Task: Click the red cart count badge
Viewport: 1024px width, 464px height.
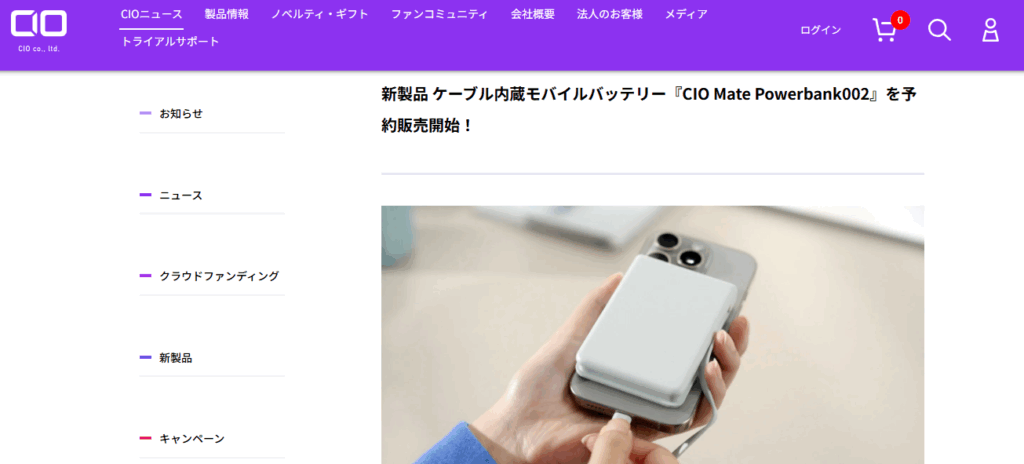Action: tap(901, 20)
